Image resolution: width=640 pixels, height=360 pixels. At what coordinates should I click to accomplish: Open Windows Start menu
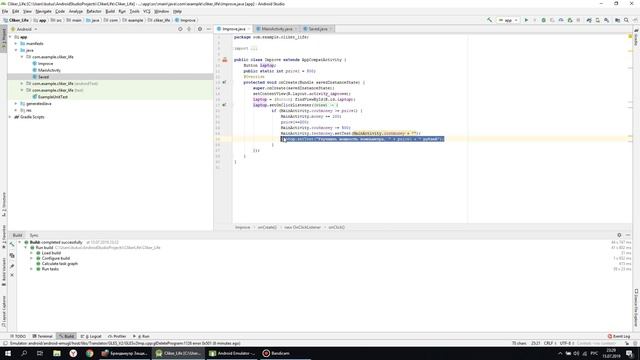click(8, 353)
